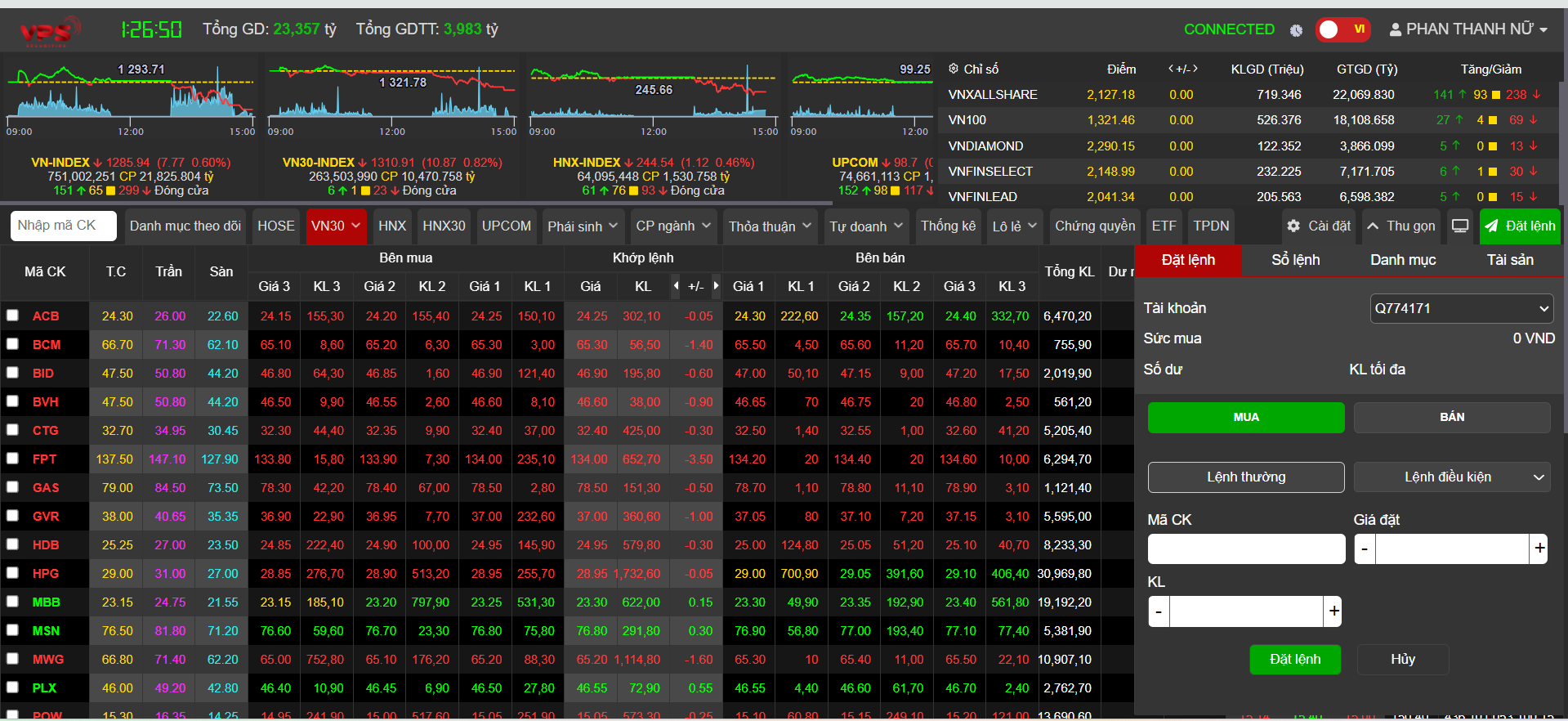The width and height of the screenshot is (1568, 721).
Task: Open the Thống kê tab
Action: click(x=948, y=226)
